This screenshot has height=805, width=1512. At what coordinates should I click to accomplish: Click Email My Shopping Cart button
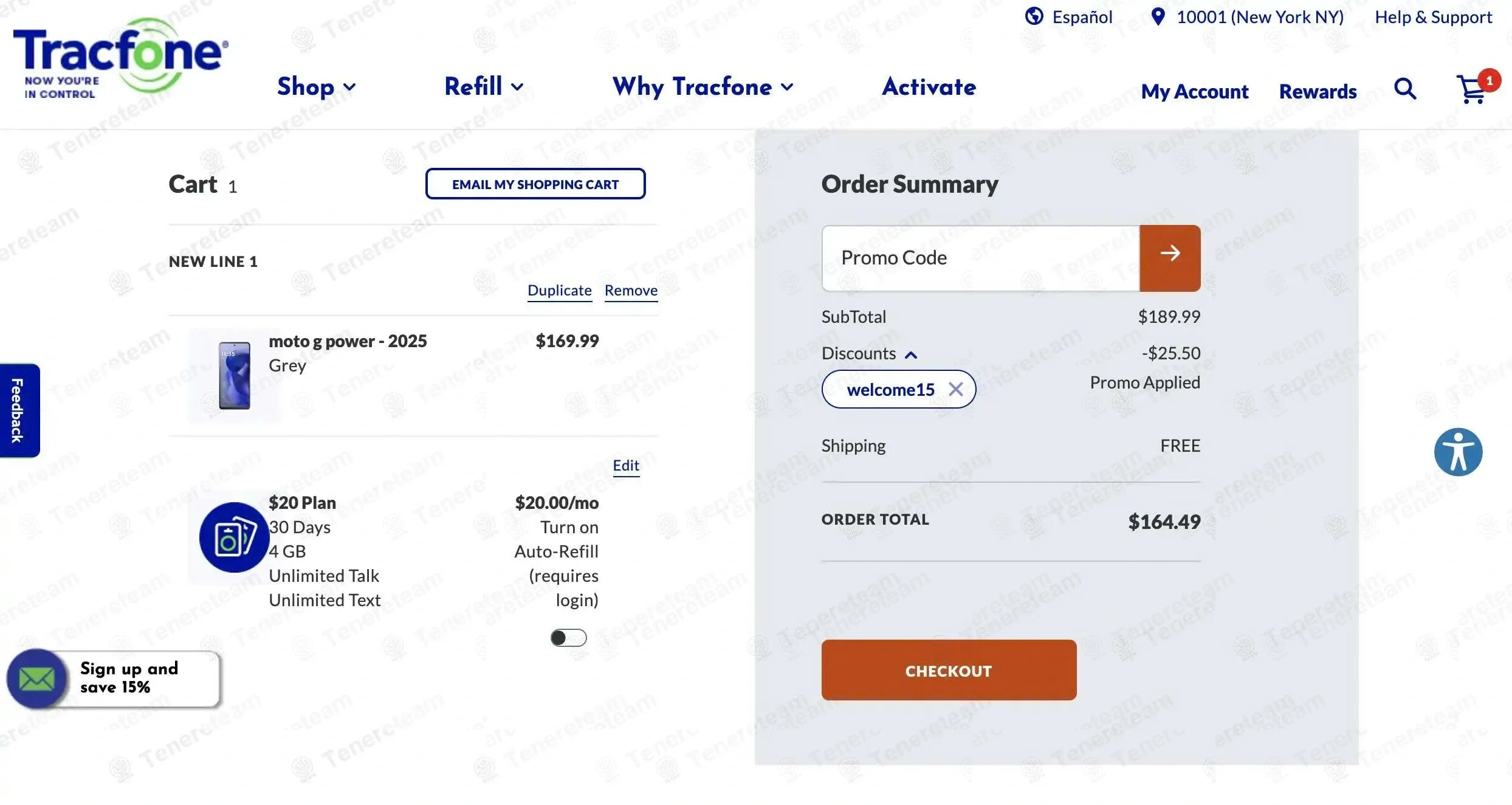[x=535, y=184]
